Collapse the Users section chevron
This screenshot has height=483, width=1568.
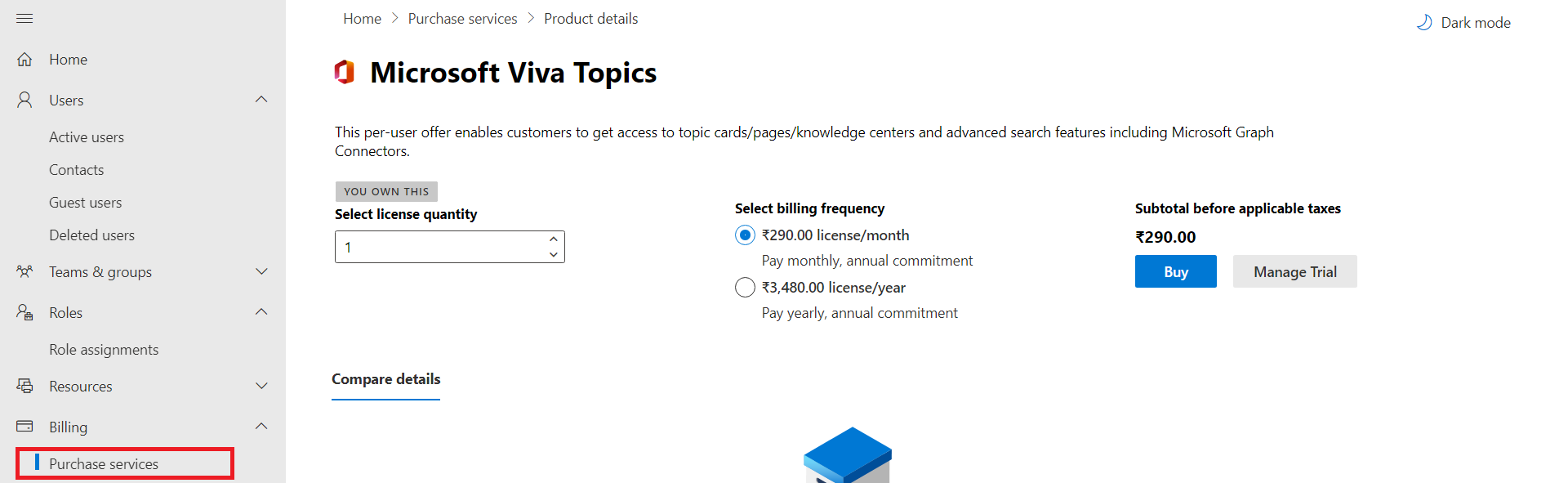click(261, 100)
